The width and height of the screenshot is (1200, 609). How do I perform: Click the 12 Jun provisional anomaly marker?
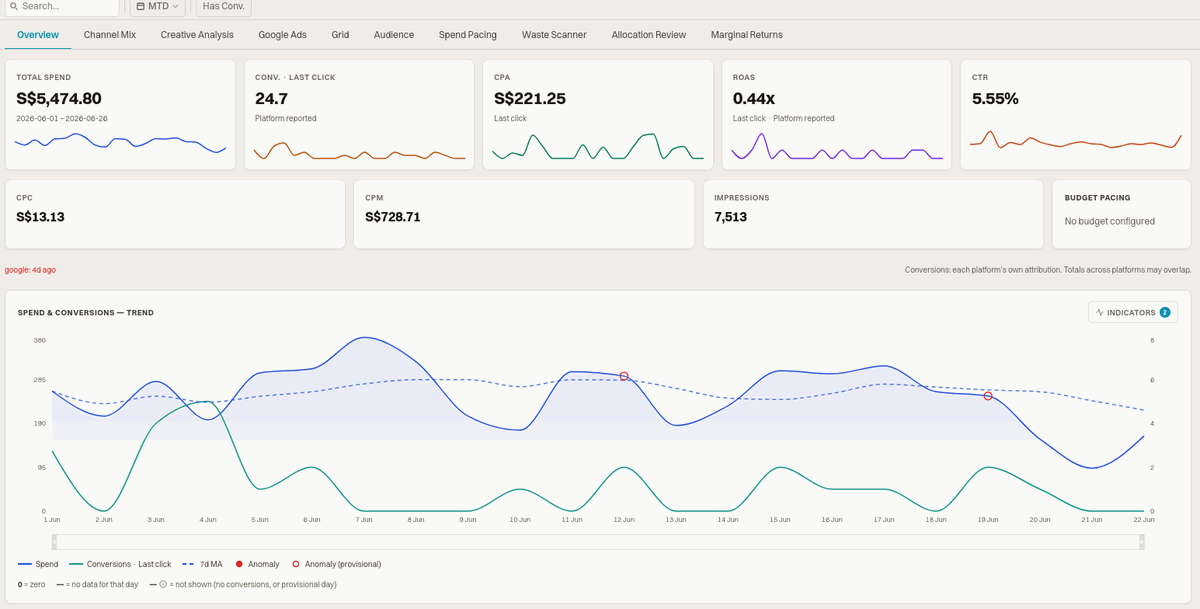click(x=624, y=376)
